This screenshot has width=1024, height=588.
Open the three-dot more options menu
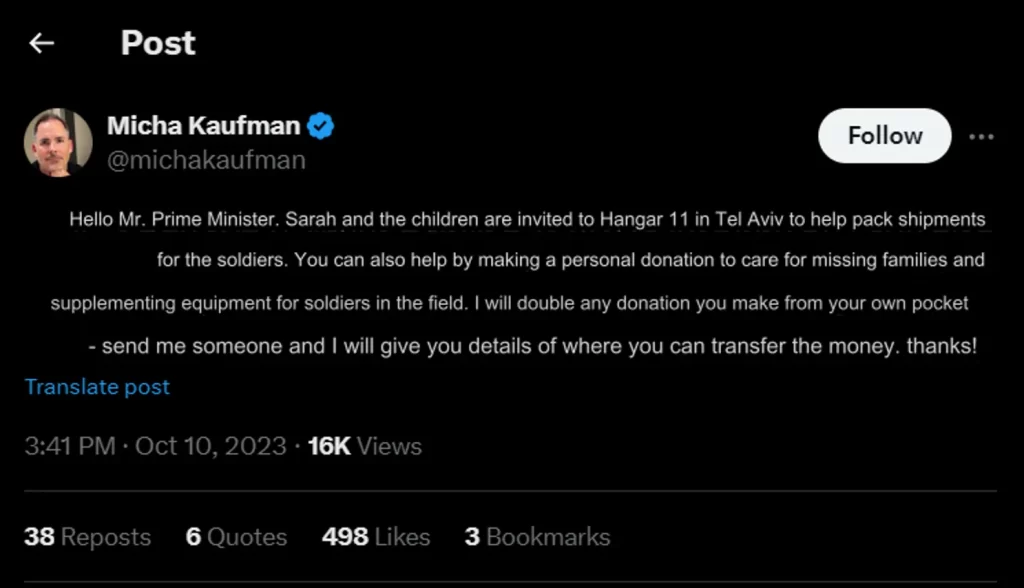coord(981,137)
